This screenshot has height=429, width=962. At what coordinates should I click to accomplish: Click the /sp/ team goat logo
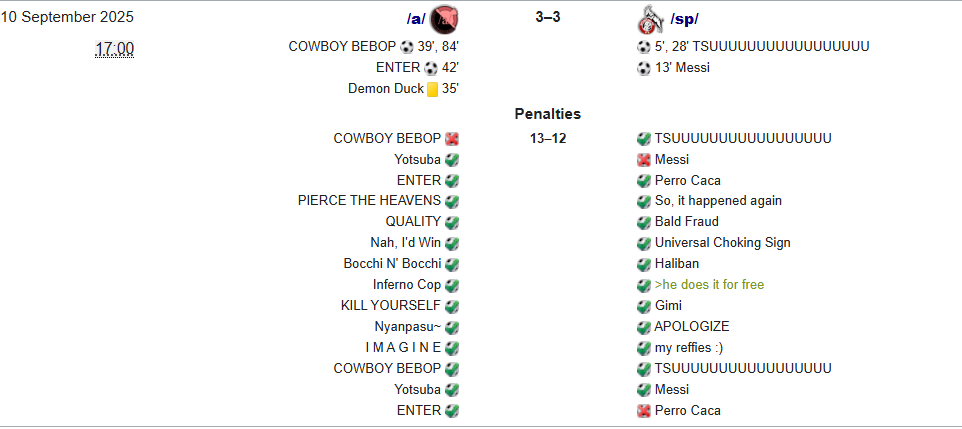point(651,19)
